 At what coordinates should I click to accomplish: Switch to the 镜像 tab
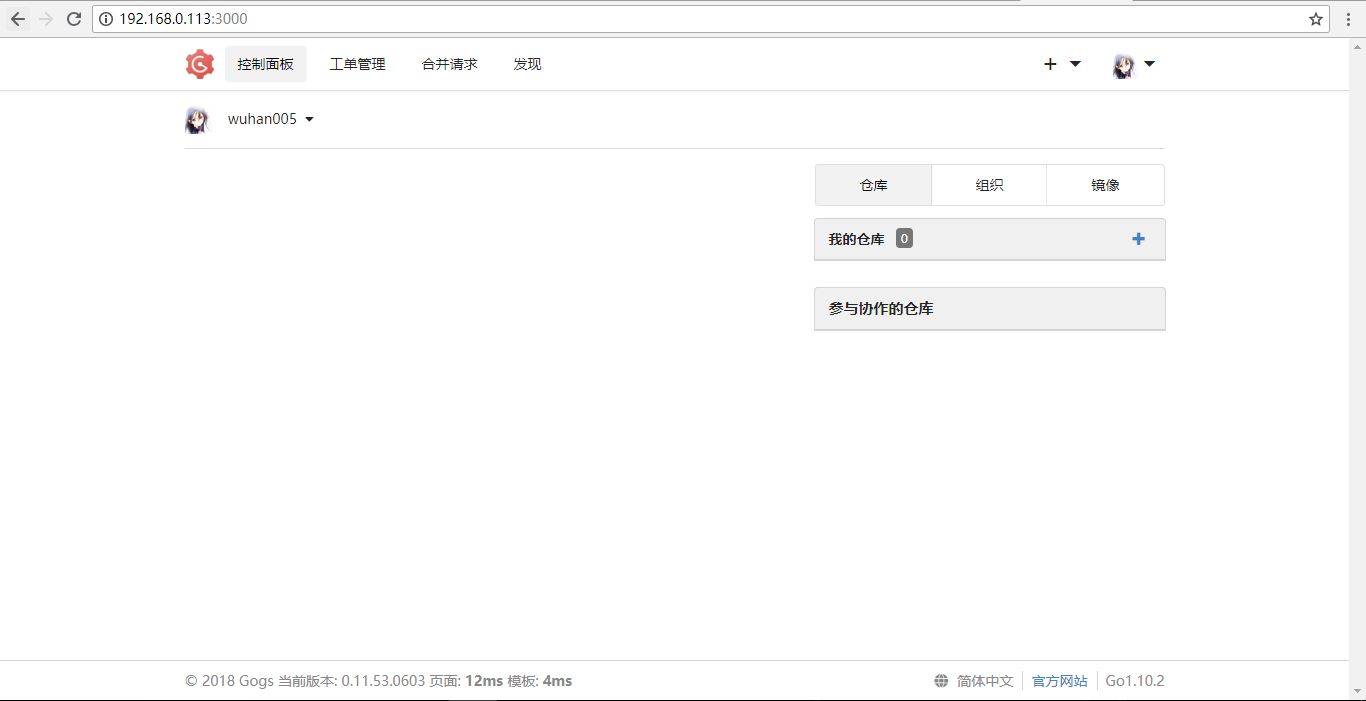point(1105,185)
